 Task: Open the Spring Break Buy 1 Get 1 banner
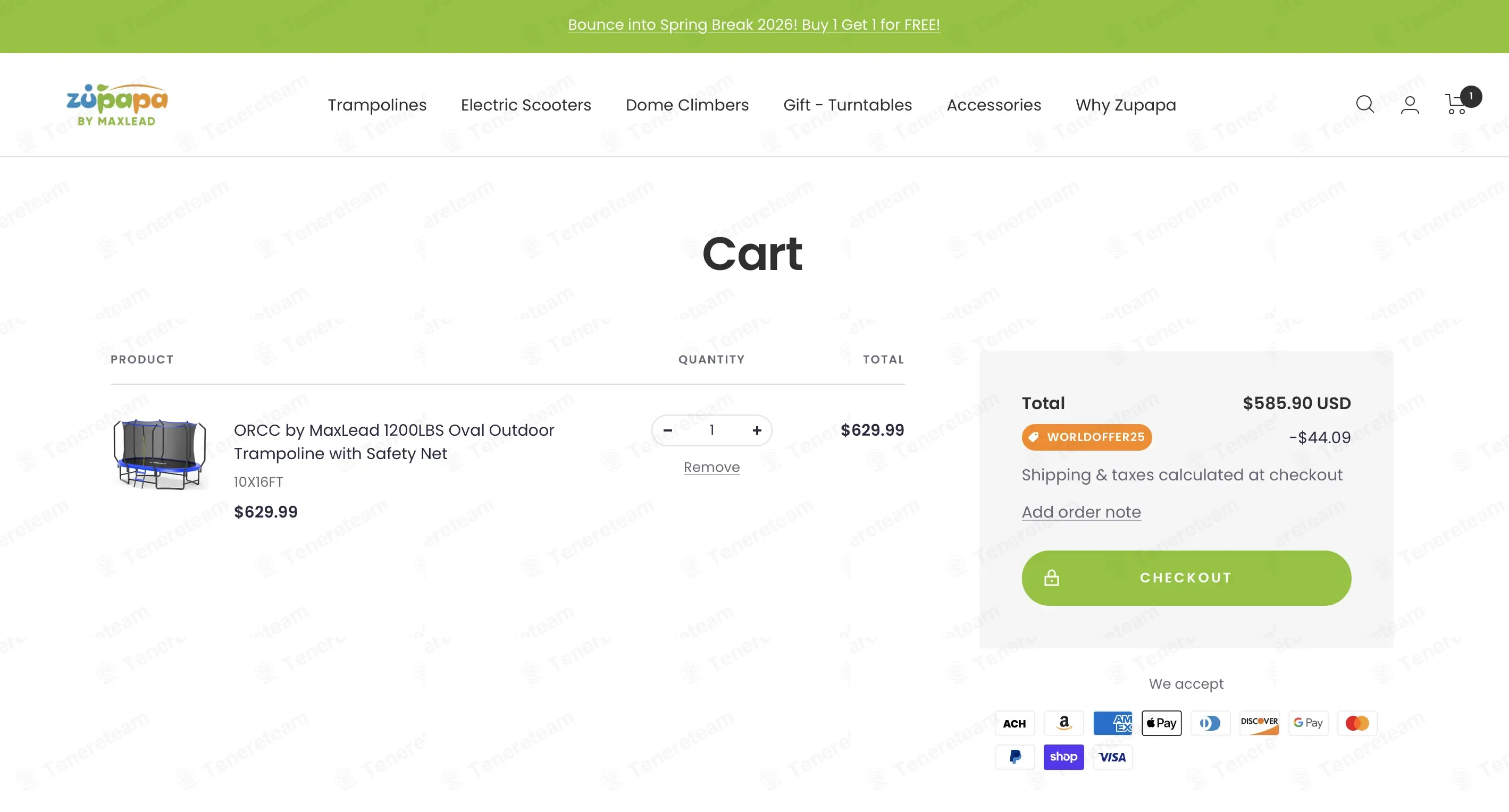click(753, 24)
